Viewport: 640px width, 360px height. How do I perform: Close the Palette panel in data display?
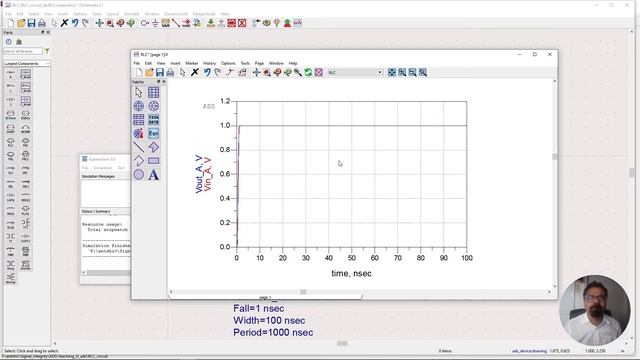pyautogui.click(x=164, y=82)
